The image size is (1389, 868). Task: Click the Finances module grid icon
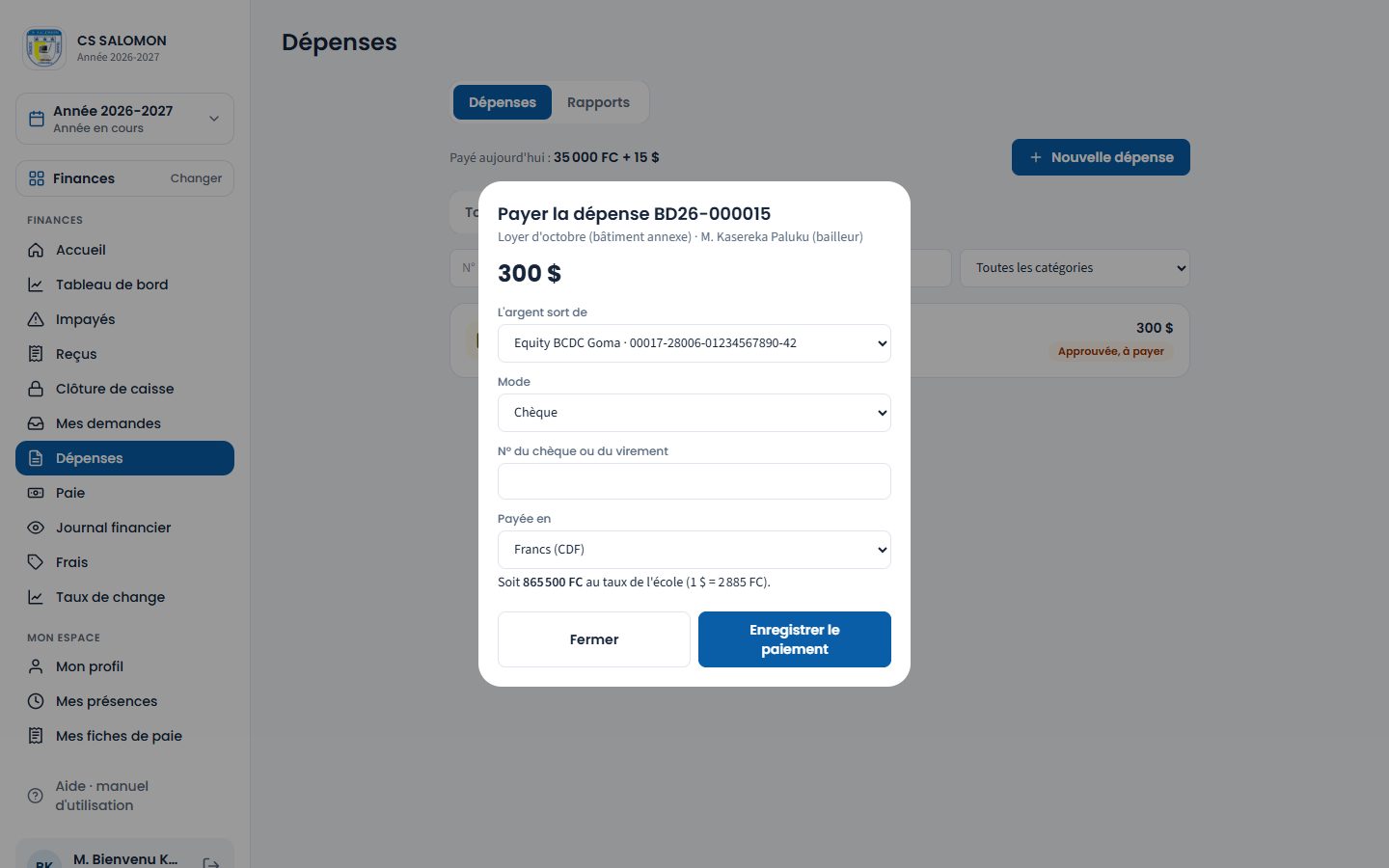pos(37,178)
